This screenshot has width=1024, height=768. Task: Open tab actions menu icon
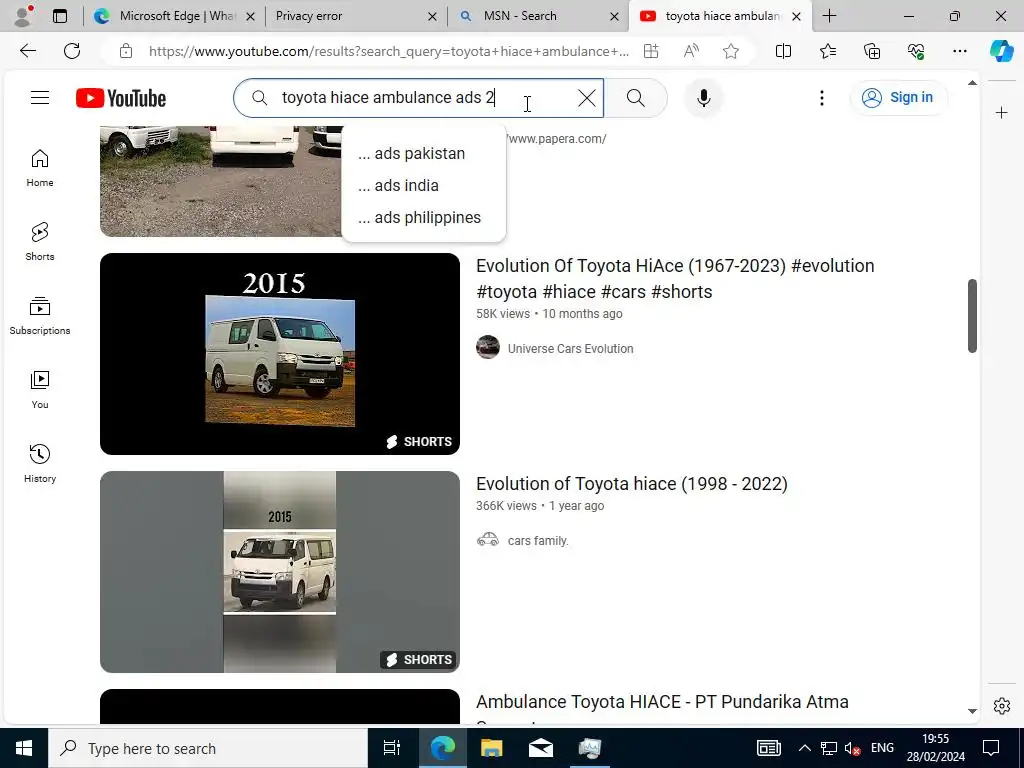(59, 16)
